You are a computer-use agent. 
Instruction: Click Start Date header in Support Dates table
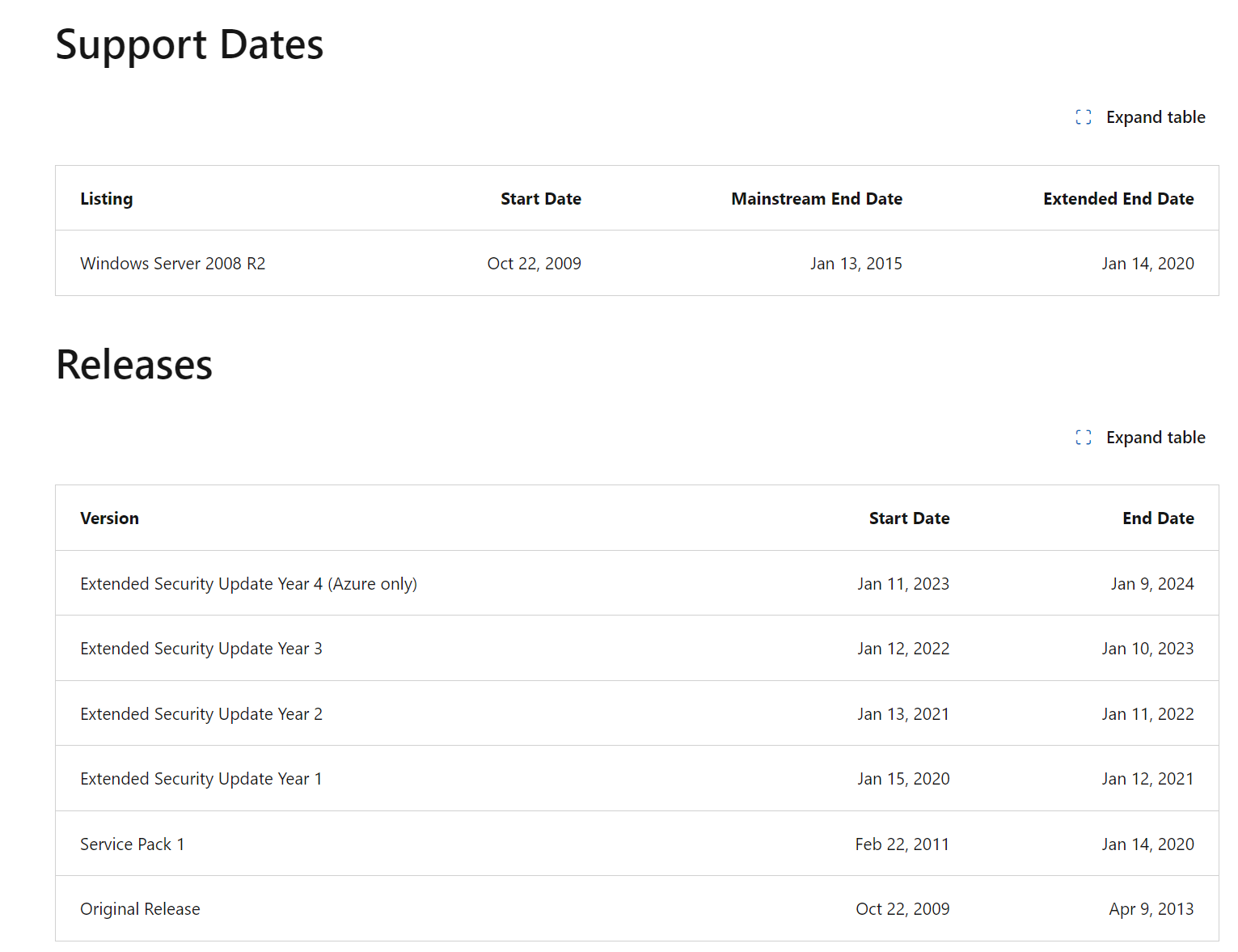point(541,199)
